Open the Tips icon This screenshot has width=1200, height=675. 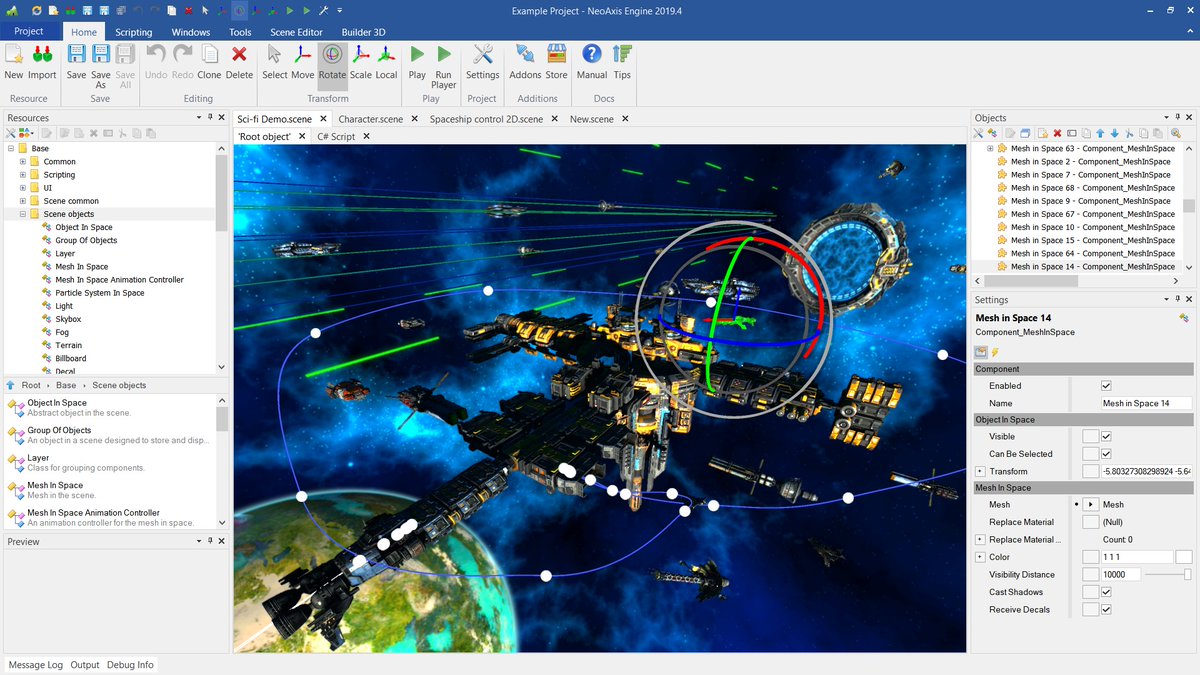[622, 55]
